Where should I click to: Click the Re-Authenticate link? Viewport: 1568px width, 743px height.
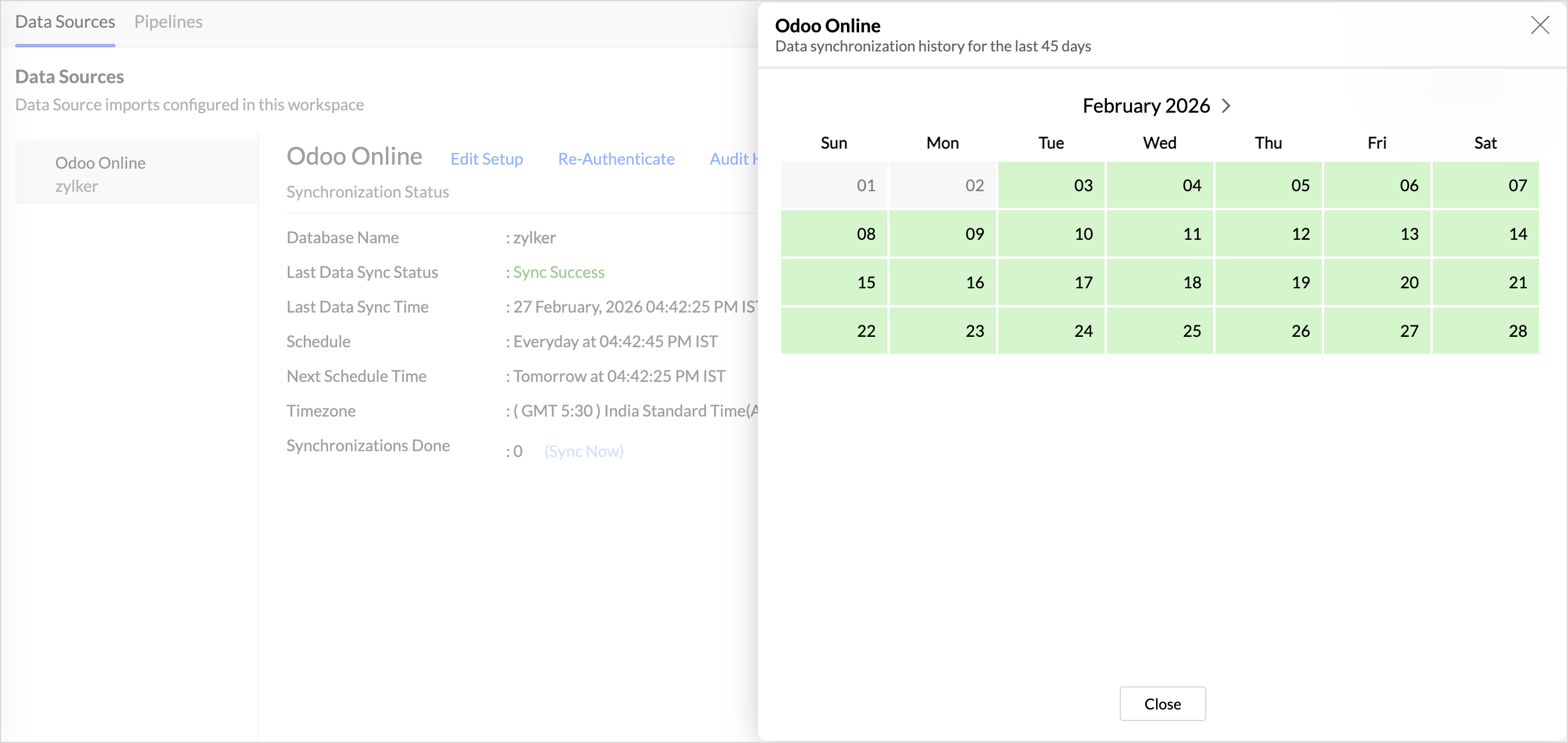[616, 159]
